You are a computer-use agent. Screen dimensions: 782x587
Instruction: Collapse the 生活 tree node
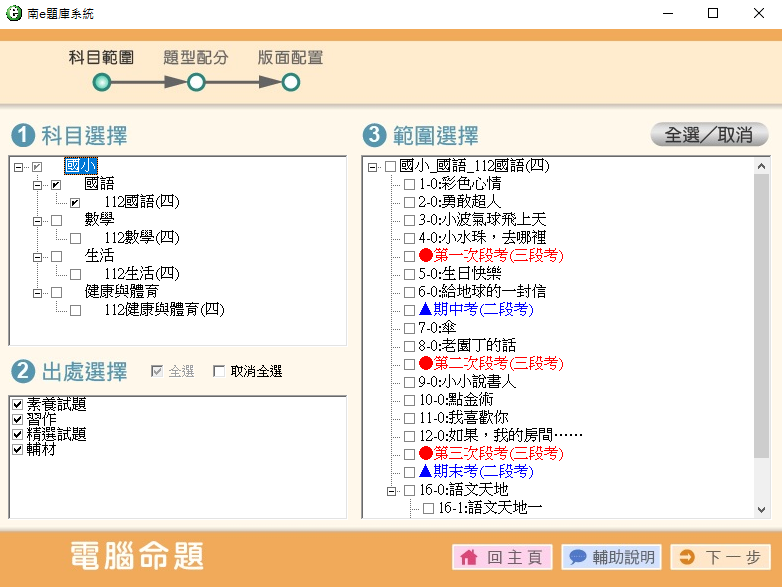click(x=37, y=257)
